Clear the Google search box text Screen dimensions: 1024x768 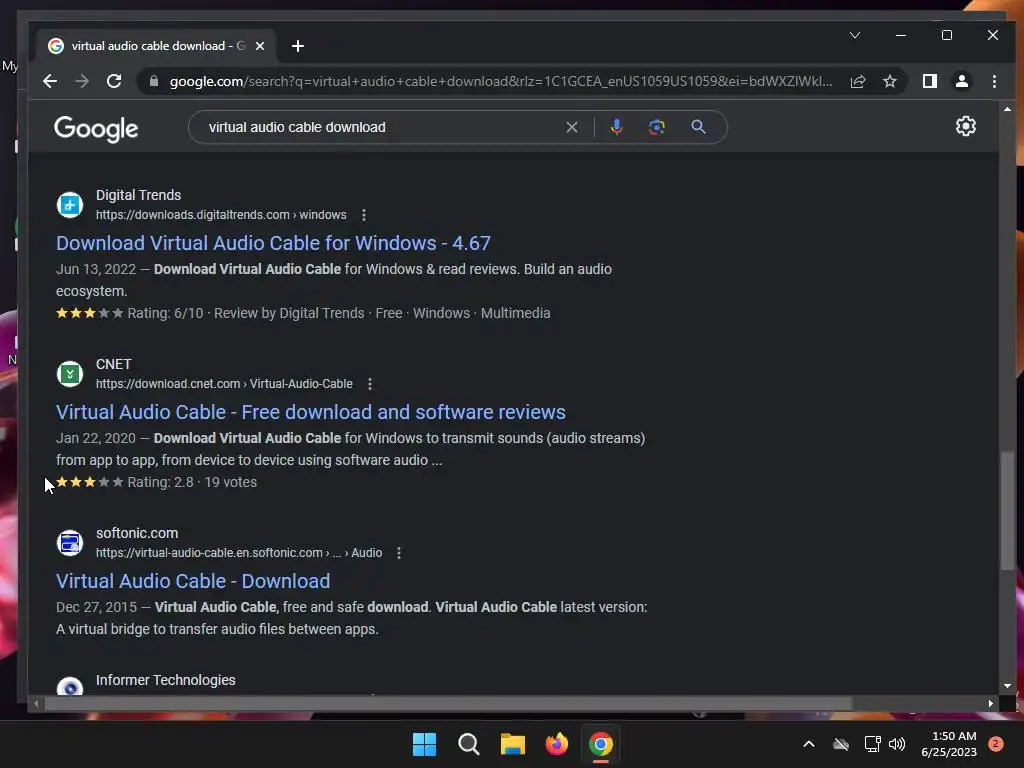click(571, 127)
